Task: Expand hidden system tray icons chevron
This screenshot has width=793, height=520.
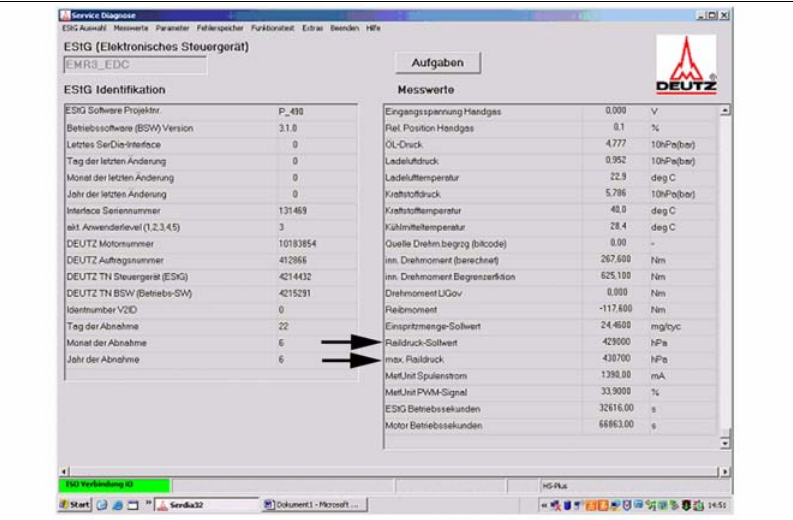Action: [544, 505]
